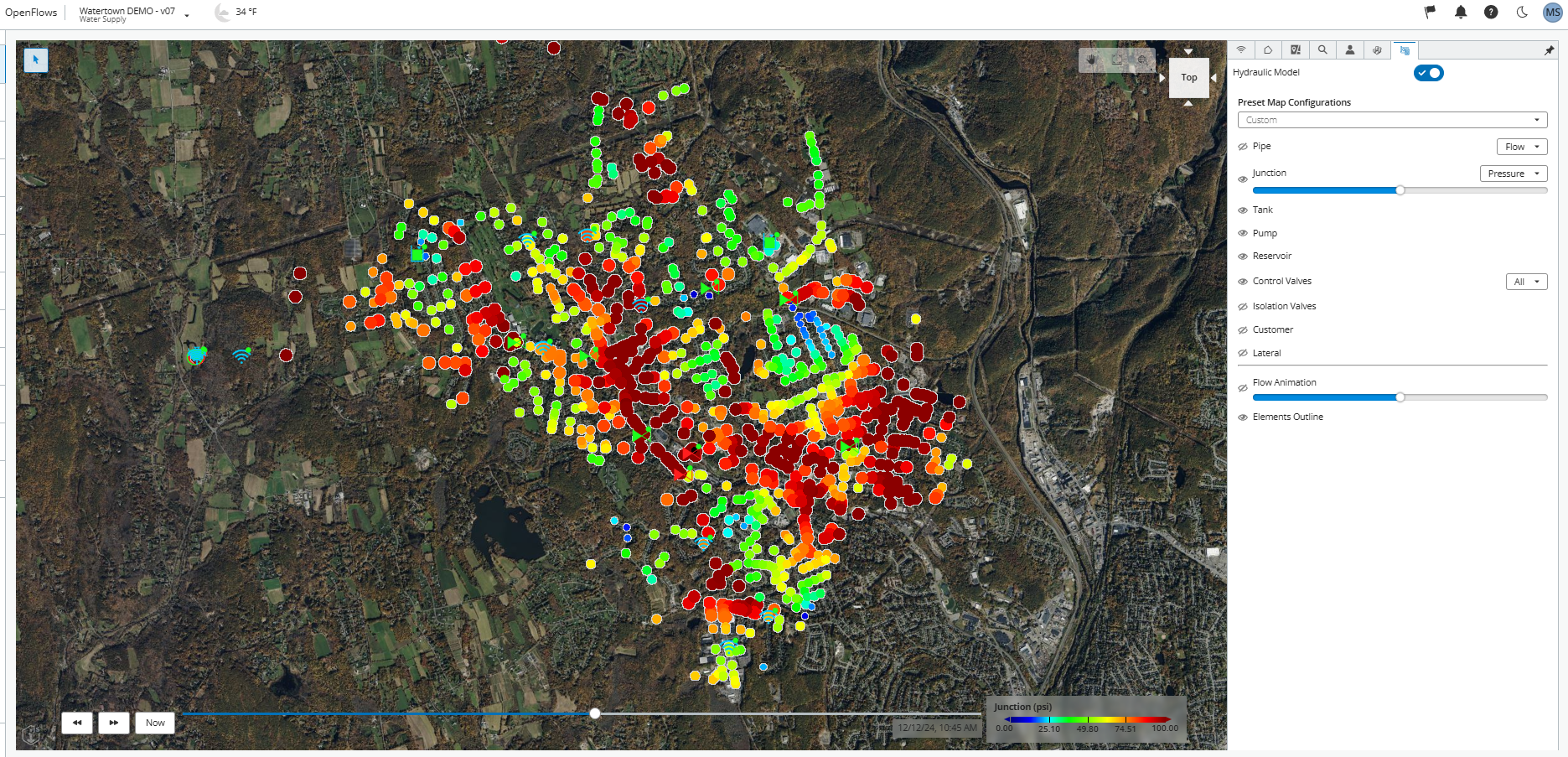Open the MS user profile avatar

[1553, 13]
